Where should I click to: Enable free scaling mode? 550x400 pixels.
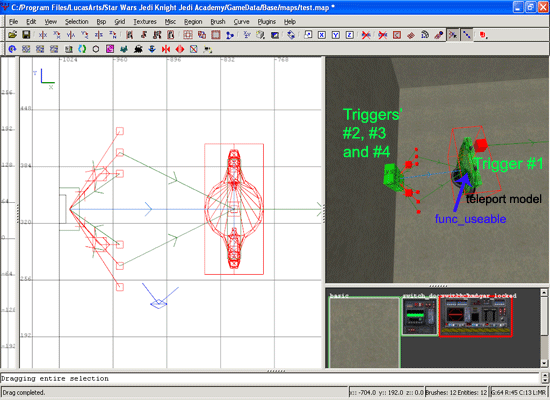(x=308, y=35)
